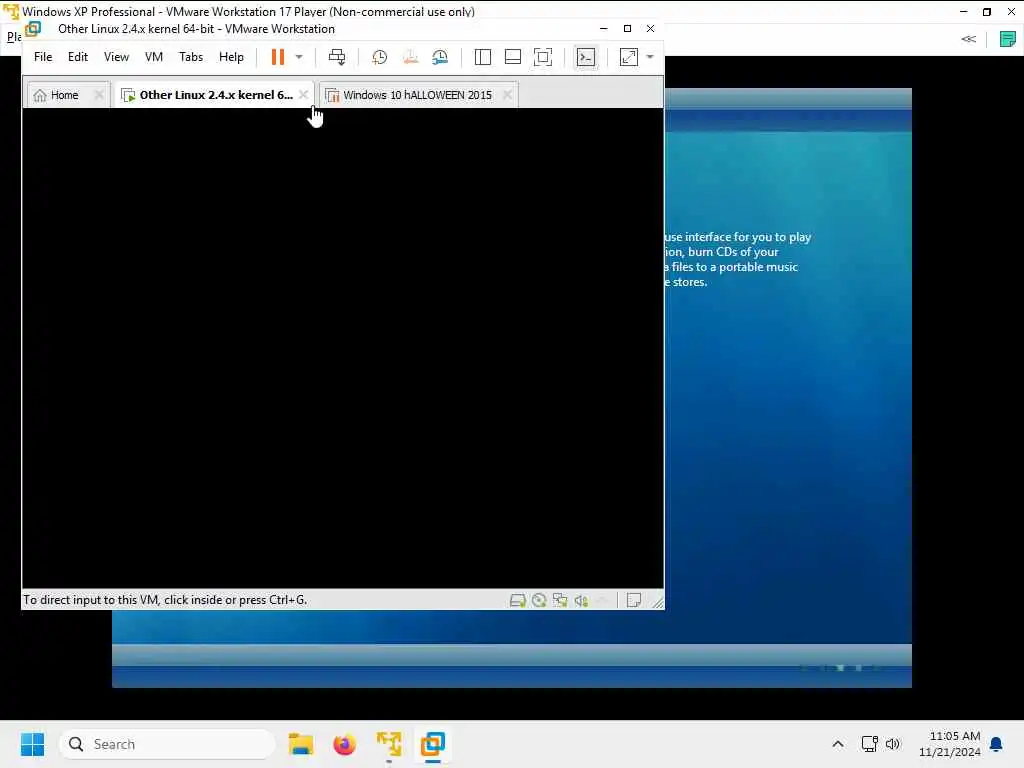Switch to VMware Player taskbar icon
Image resolution: width=1024 pixels, height=768 pixels.
point(389,744)
